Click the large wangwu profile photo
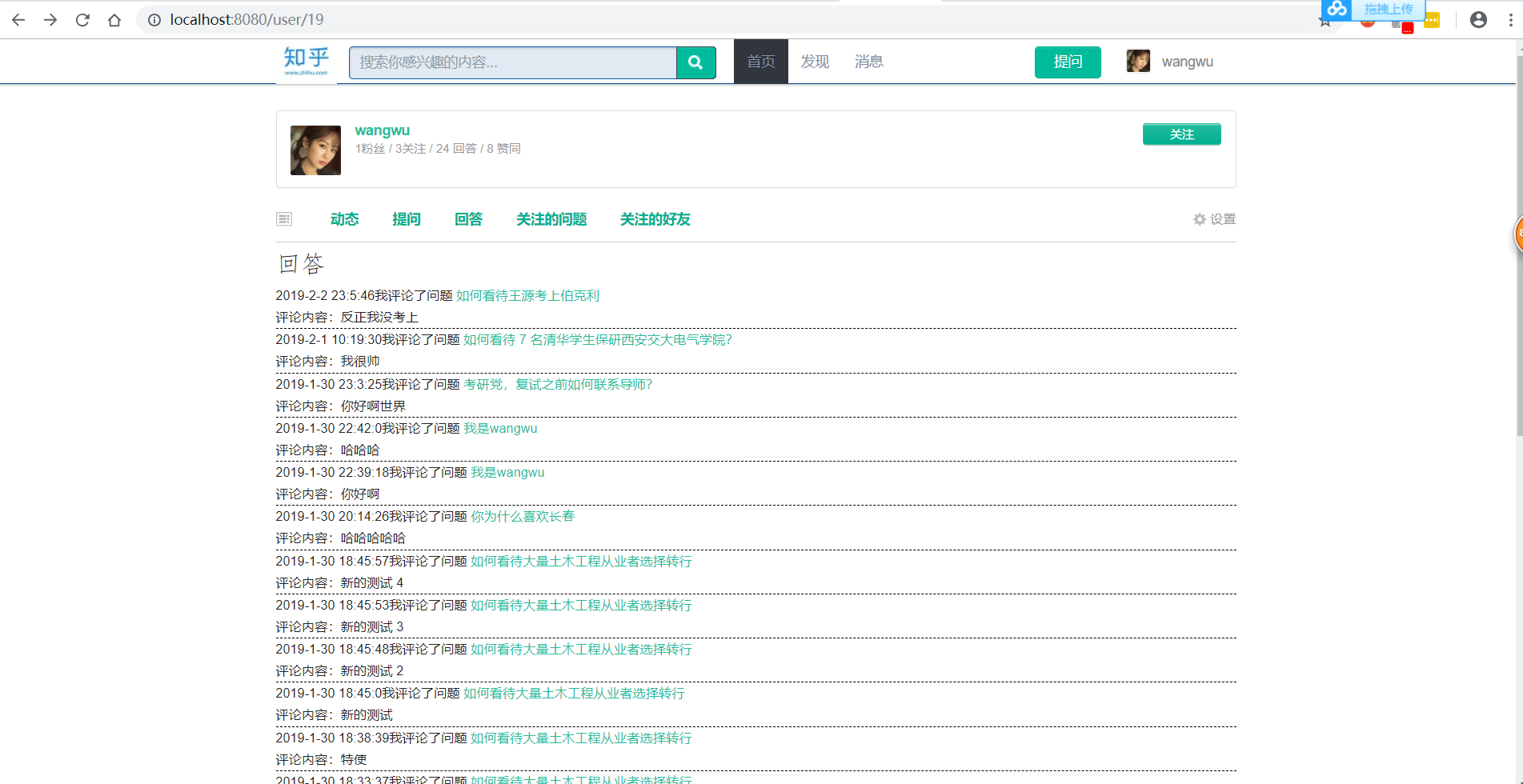The image size is (1523, 784). (x=315, y=150)
